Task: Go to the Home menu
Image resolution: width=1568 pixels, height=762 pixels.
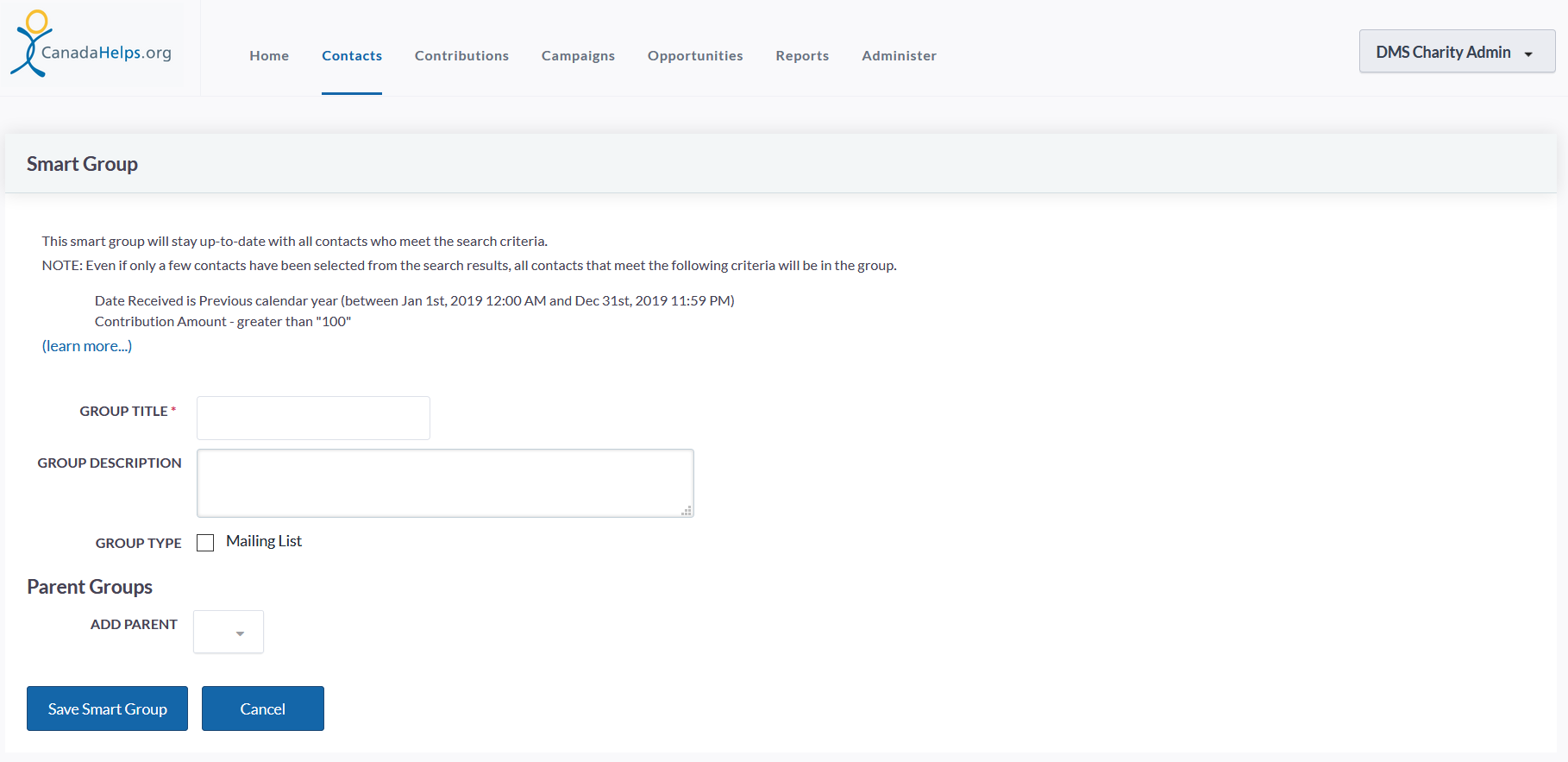Action: click(x=269, y=55)
